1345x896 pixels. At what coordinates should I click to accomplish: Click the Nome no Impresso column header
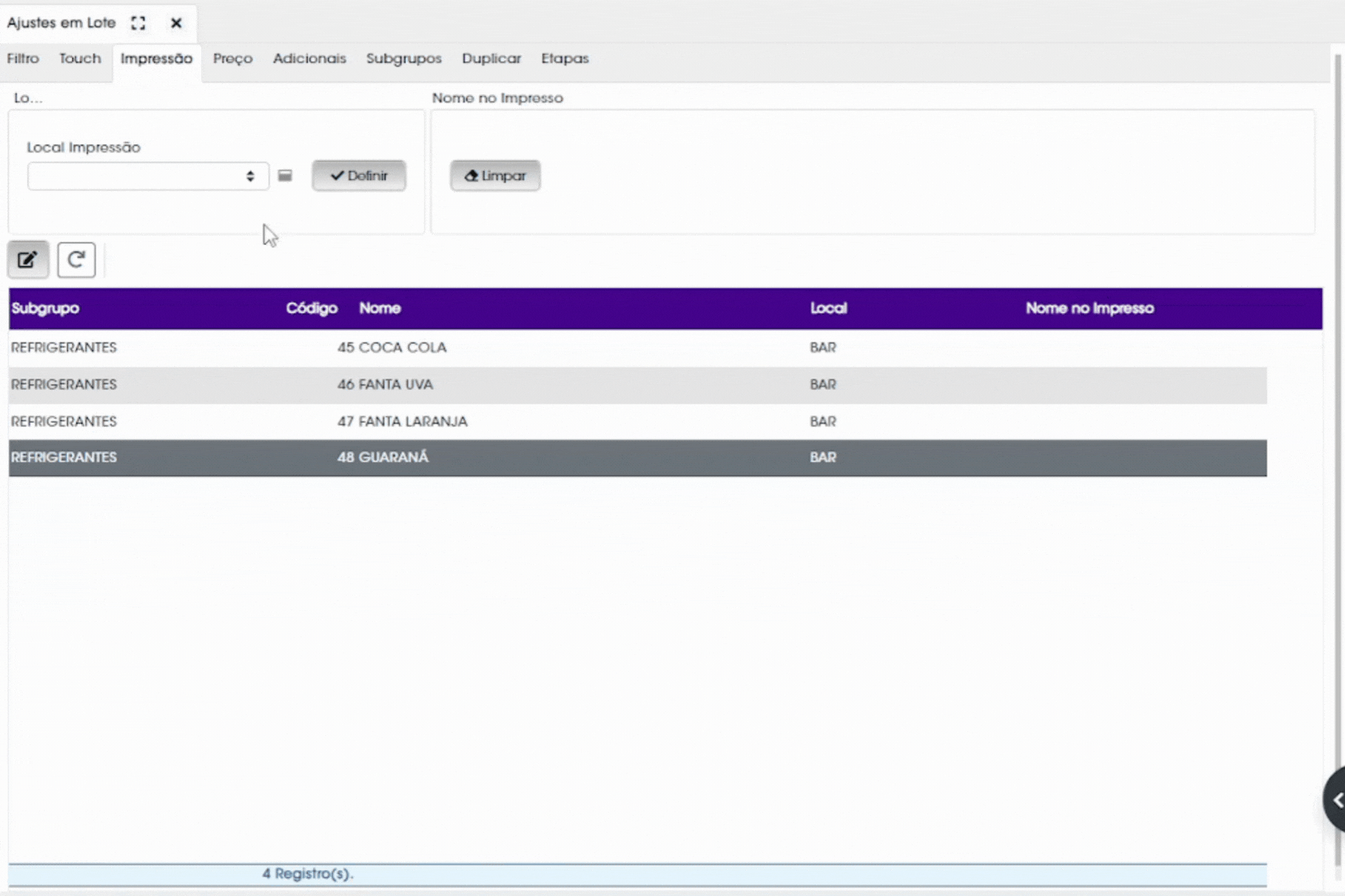[1090, 308]
